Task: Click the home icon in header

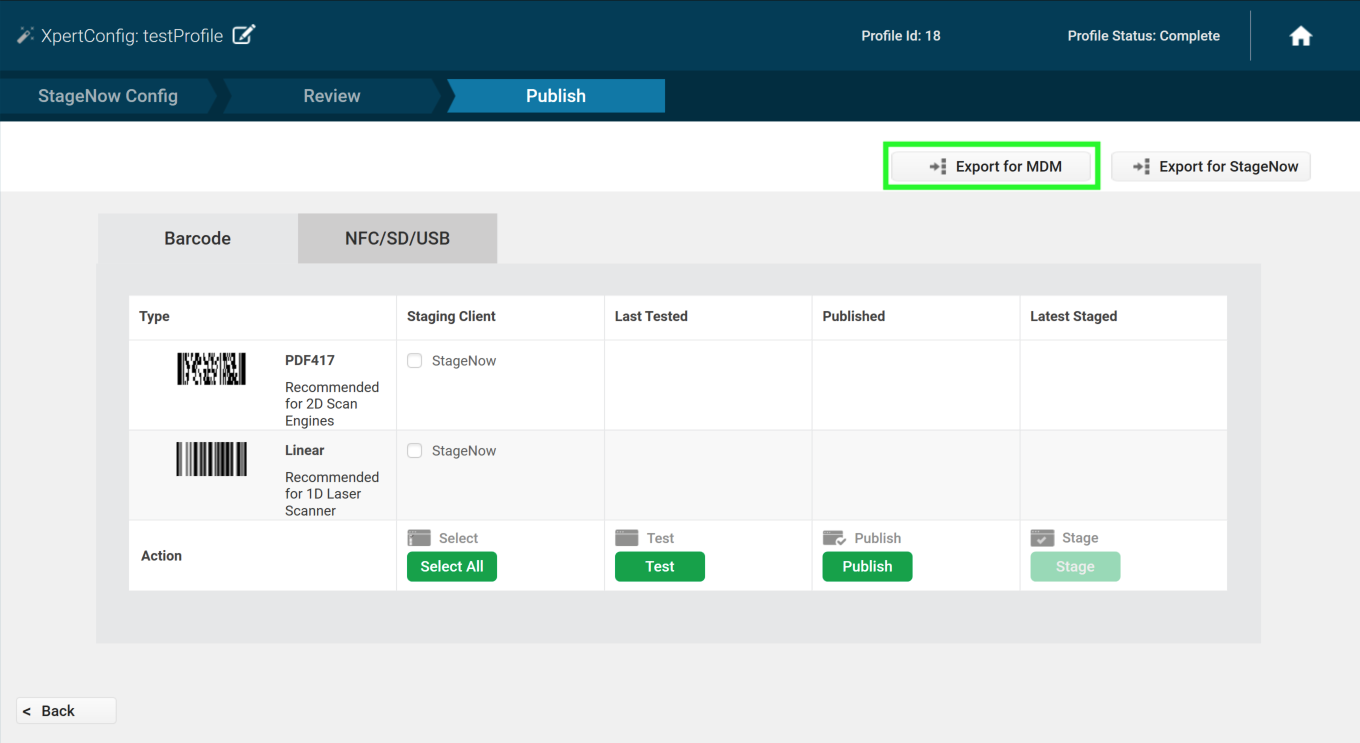Action: (x=1300, y=36)
